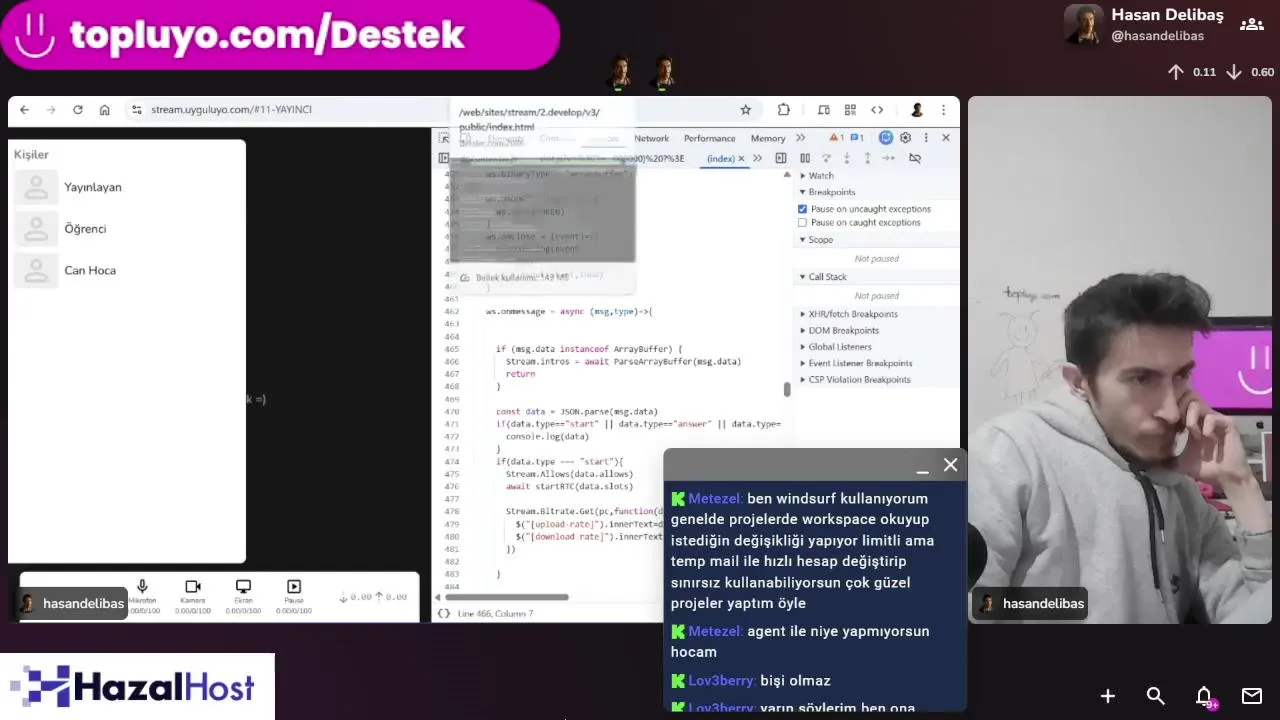Deactivate breakpoints icon in the debugger
This screenshot has width=1280, height=720.
914,158
